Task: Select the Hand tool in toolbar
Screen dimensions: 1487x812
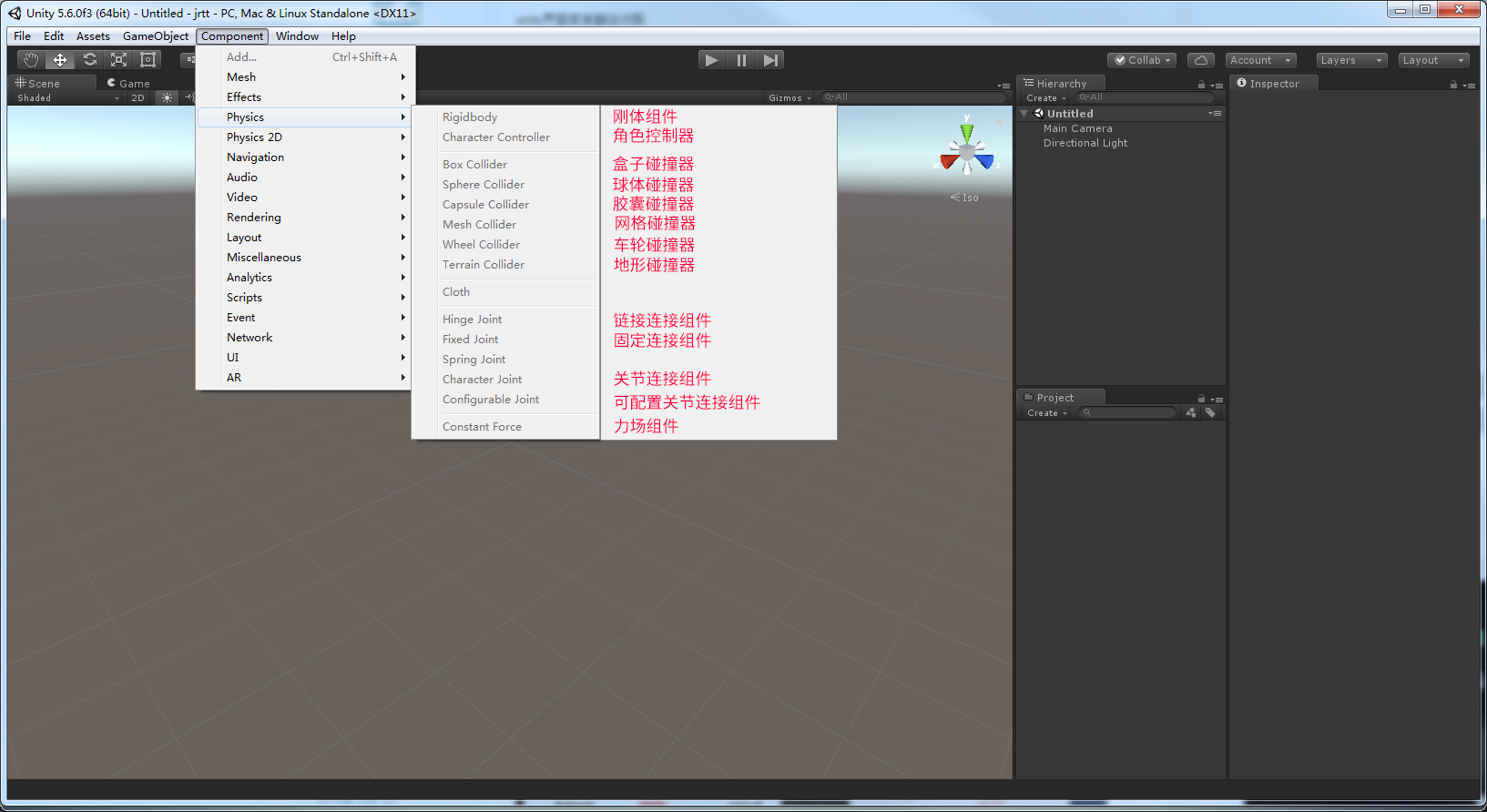Action: tap(31, 60)
